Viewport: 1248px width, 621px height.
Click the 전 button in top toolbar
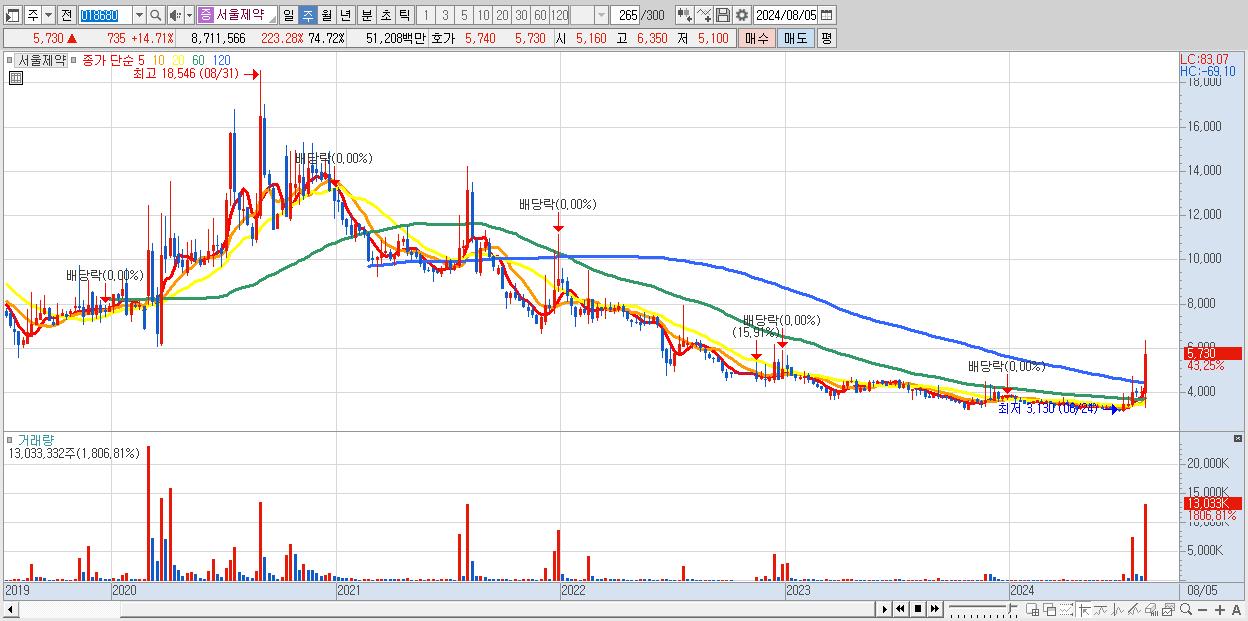(66, 15)
